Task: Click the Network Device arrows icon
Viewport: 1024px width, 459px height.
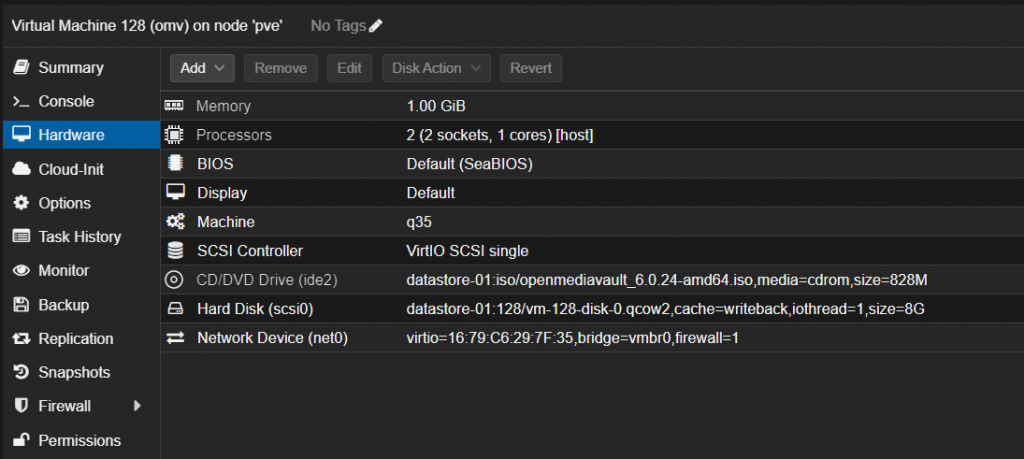Action: [x=175, y=338]
